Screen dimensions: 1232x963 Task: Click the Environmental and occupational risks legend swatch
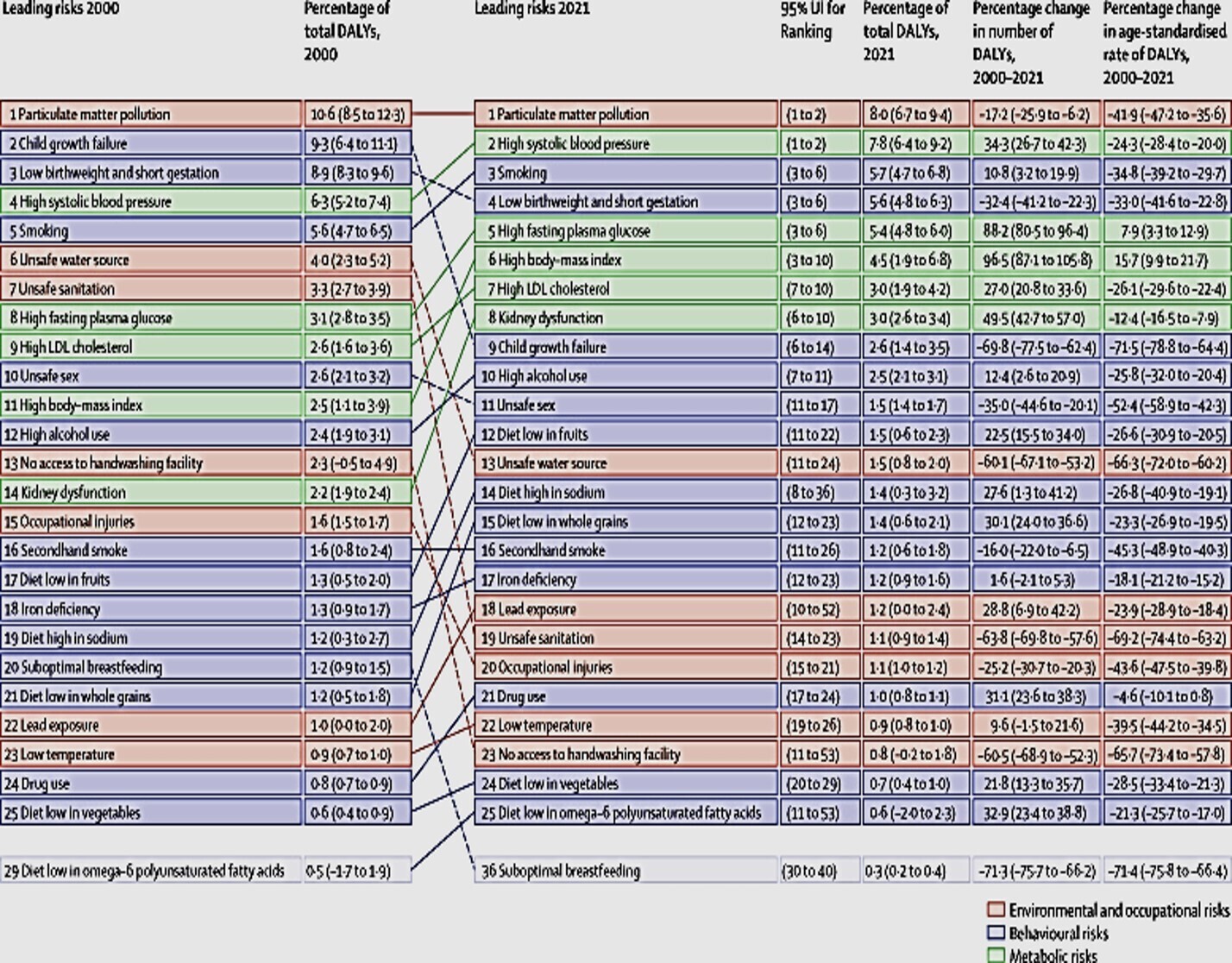point(996,910)
